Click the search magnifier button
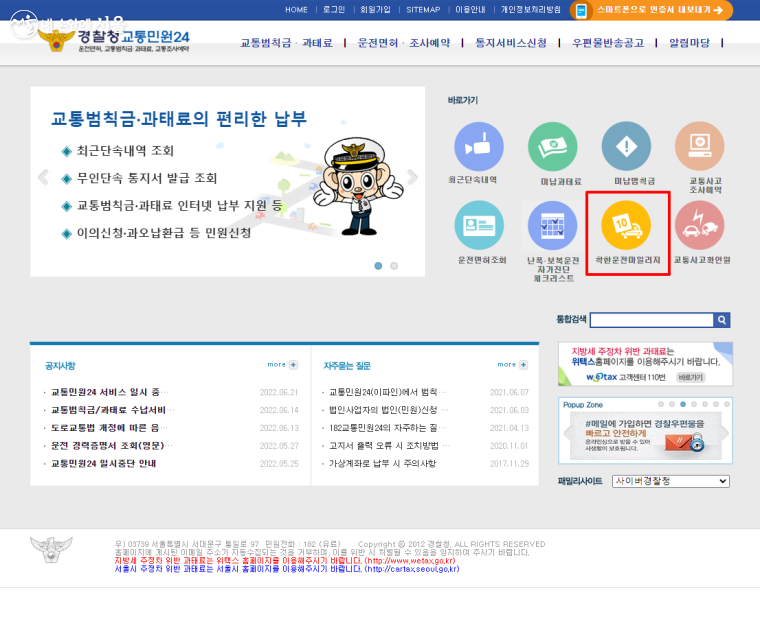Screen dimensions: 760x643 [722, 320]
